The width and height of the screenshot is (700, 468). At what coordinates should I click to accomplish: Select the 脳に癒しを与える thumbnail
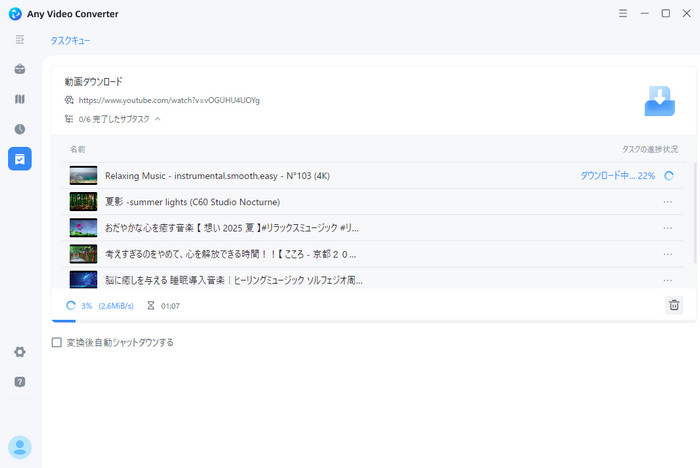[x=83, y=280]
